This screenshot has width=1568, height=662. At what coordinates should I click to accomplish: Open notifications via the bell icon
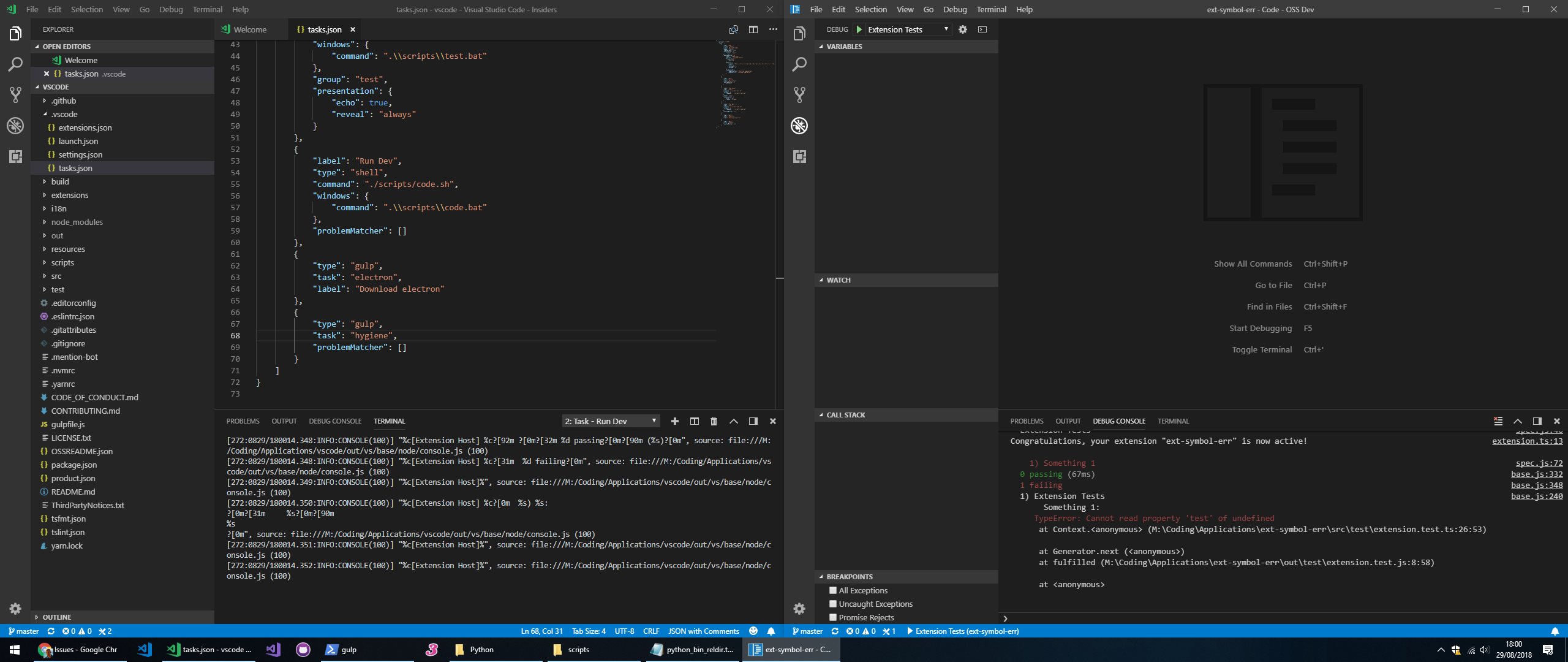tap(771, 631)
